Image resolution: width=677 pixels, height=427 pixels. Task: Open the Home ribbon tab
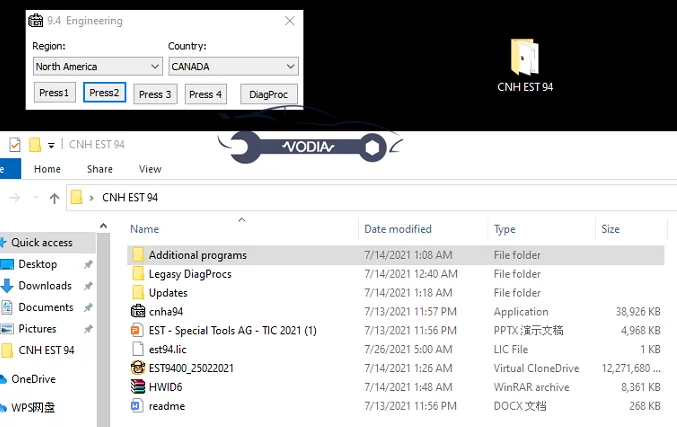click(47, 169)
